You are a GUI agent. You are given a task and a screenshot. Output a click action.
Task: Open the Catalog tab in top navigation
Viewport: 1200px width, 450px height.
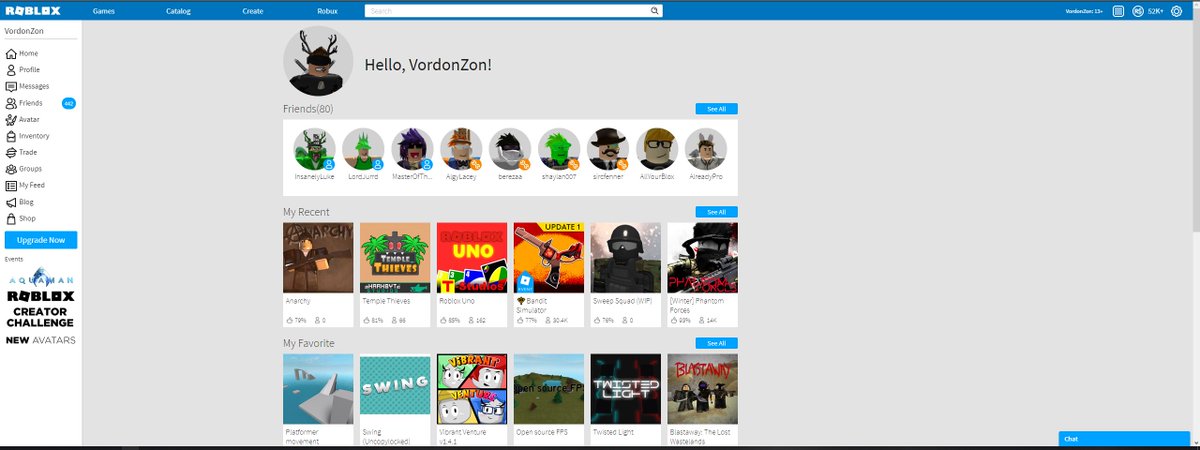point(178,11)
